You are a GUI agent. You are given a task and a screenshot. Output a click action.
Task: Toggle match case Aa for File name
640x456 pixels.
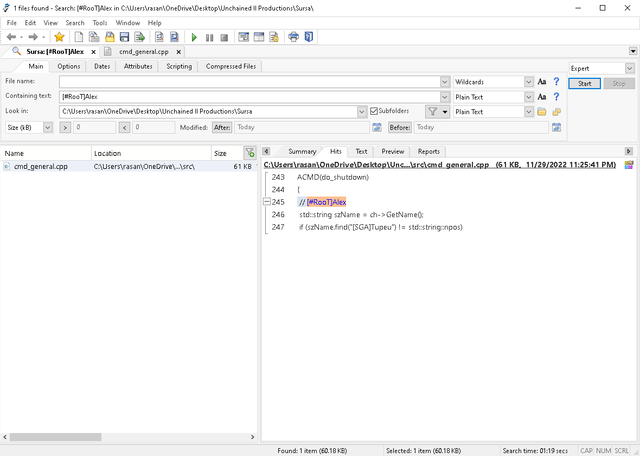tap(542, 82)
